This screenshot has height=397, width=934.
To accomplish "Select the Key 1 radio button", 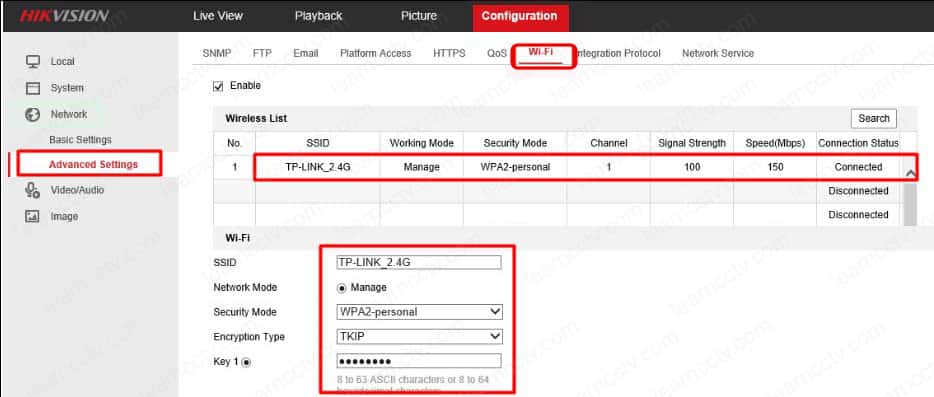I will pyautogui.click(x=246, y=362).
